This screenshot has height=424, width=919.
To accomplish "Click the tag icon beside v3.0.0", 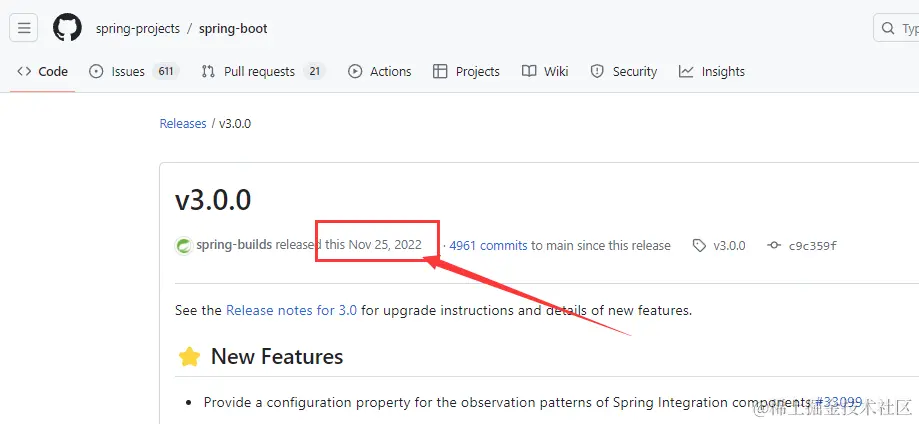I will 699,246.
